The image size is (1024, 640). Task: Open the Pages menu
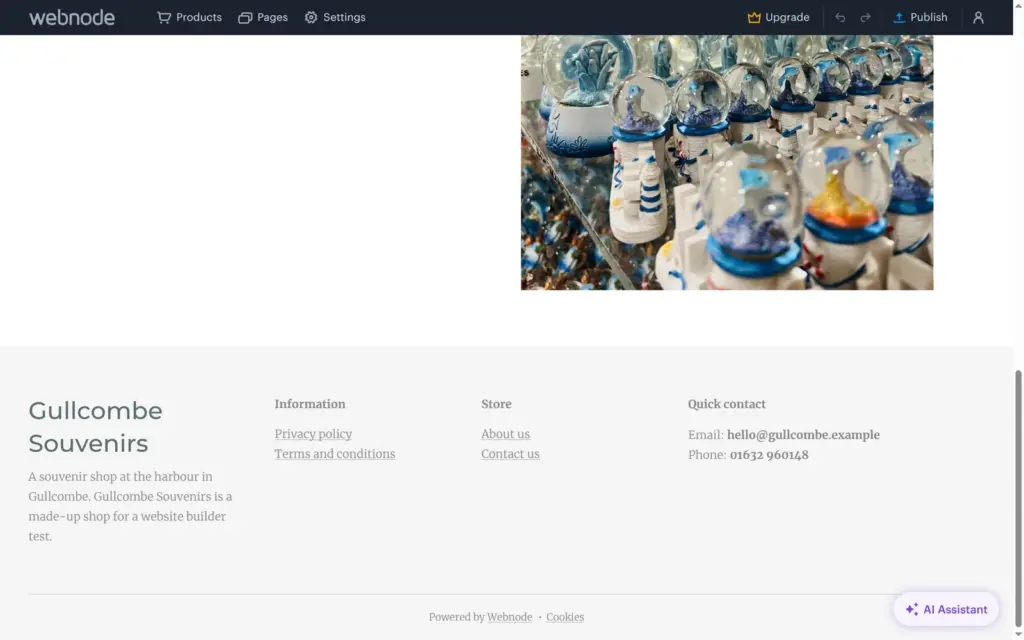click(263, 18)
